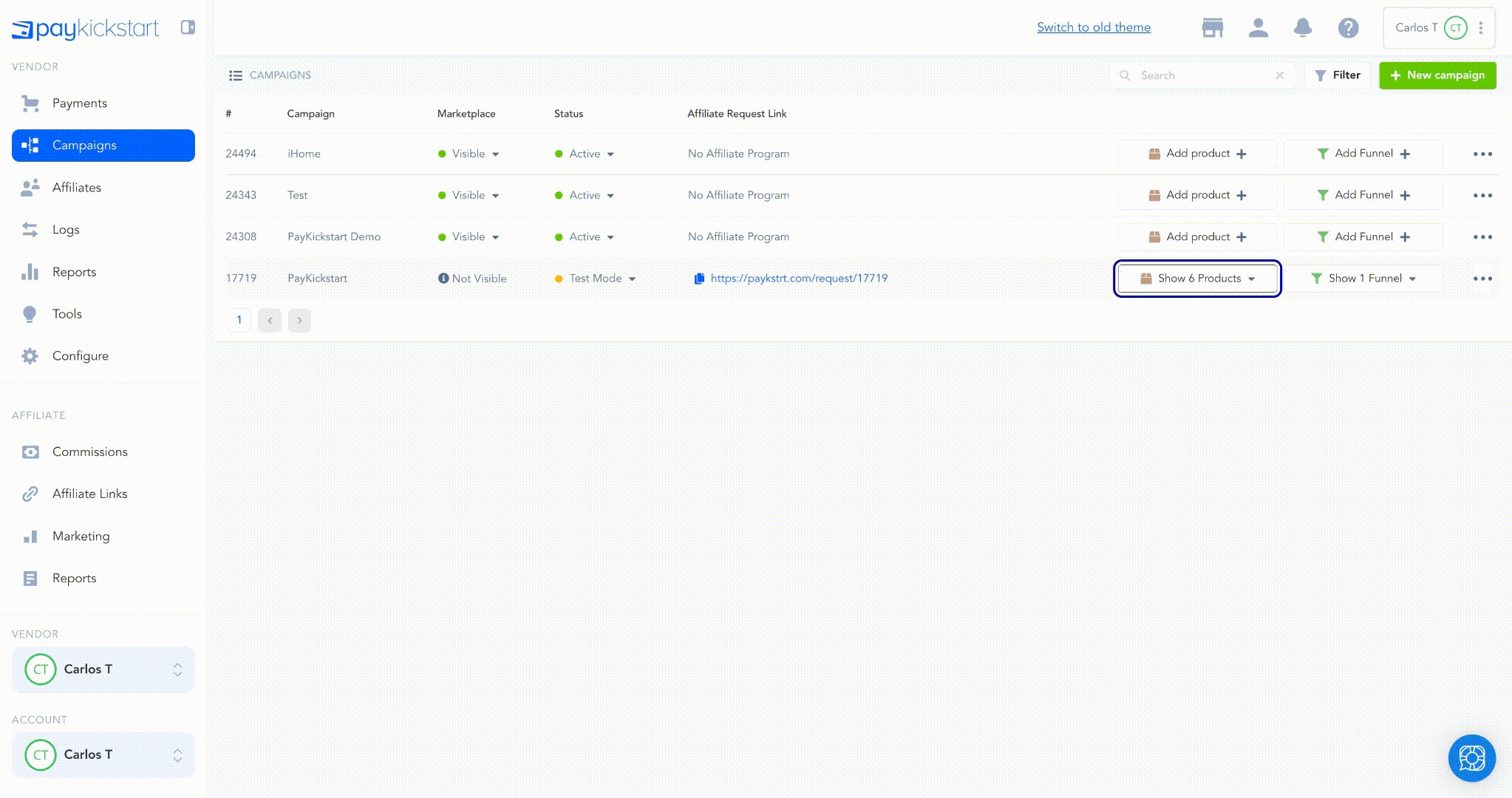Click the copy icon beside the affiliate request link
1512x798 pixels.
click(x=699, y=279)
